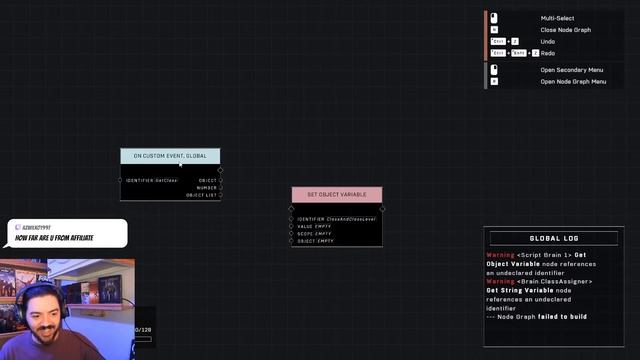Click the Script Brain 1 warning in Global Log
This screenshot has height=360, width=640.
541,264
